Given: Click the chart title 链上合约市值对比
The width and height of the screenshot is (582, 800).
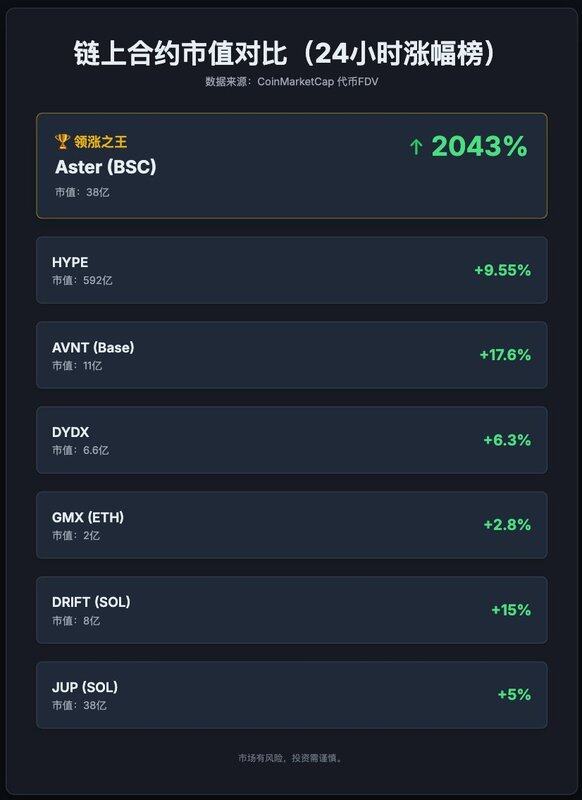Looking at the screenshot, I should click(180, 53).
